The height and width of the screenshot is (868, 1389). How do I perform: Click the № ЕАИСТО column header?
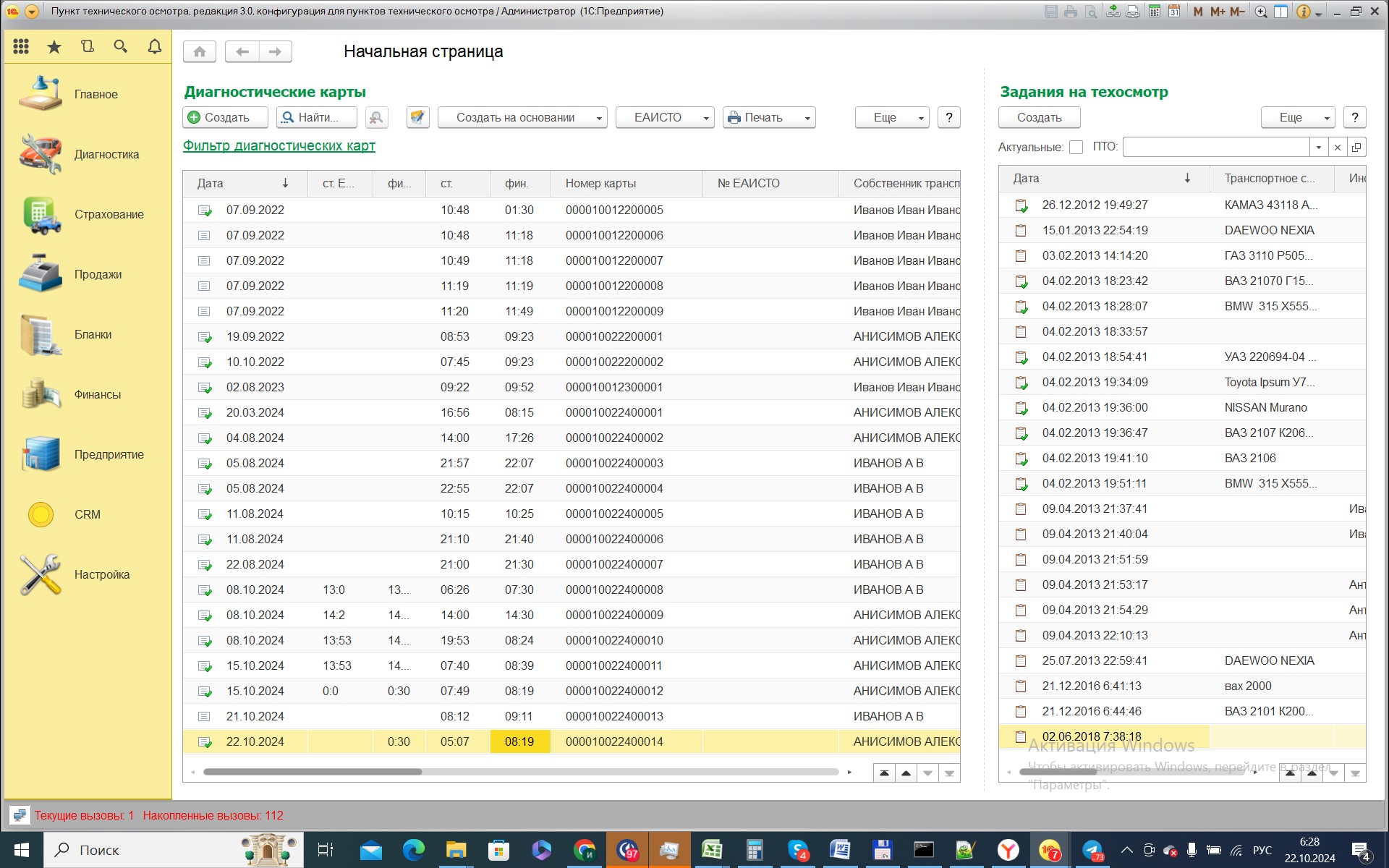770,183
